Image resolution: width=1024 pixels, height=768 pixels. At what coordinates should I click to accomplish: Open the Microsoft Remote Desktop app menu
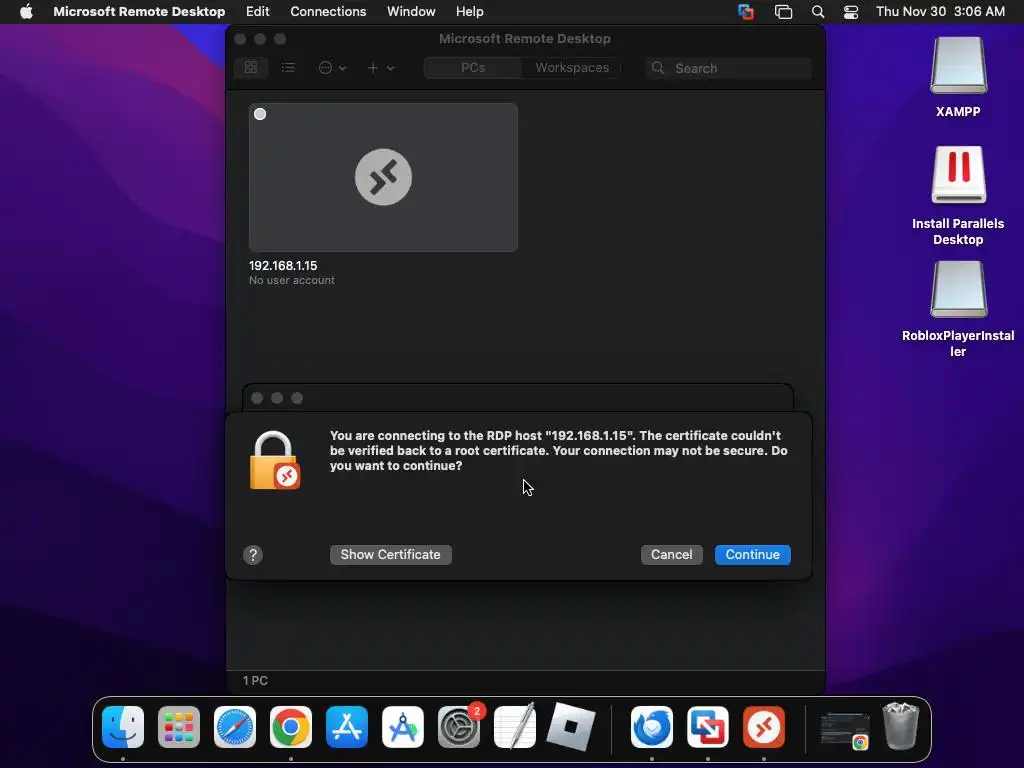click(x=139, y=12)
